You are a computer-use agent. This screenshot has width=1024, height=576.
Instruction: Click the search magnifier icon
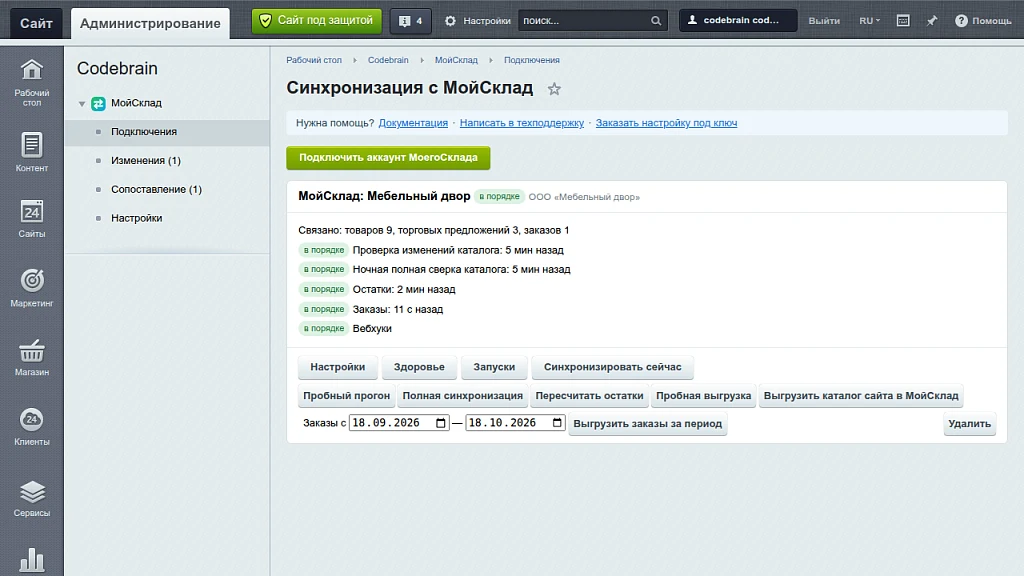pyautogui.click(x=656, y=21)
